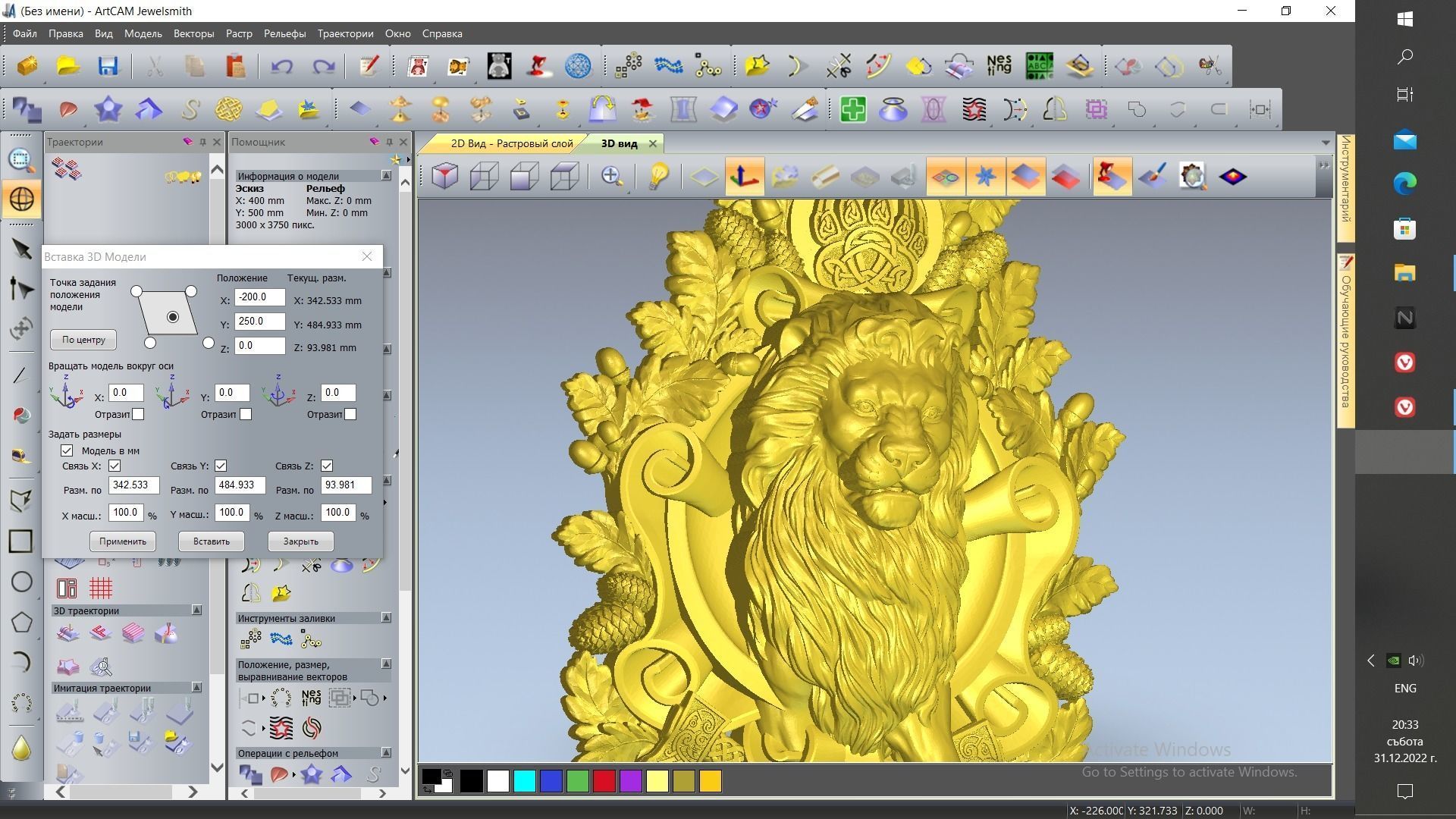The image size is (1456, 819).
Task: Click the Redo arrow icon
Action: [x=324, y=66]
